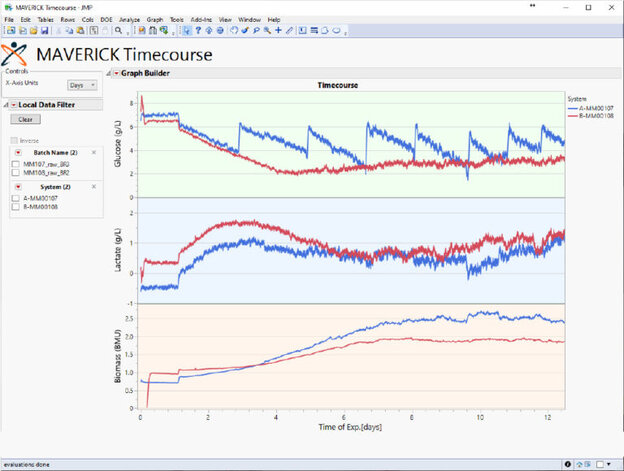Select the Lasso tool
Viewport: 624px width, 471px height.
pyautogui.click(x=256, y=30)
